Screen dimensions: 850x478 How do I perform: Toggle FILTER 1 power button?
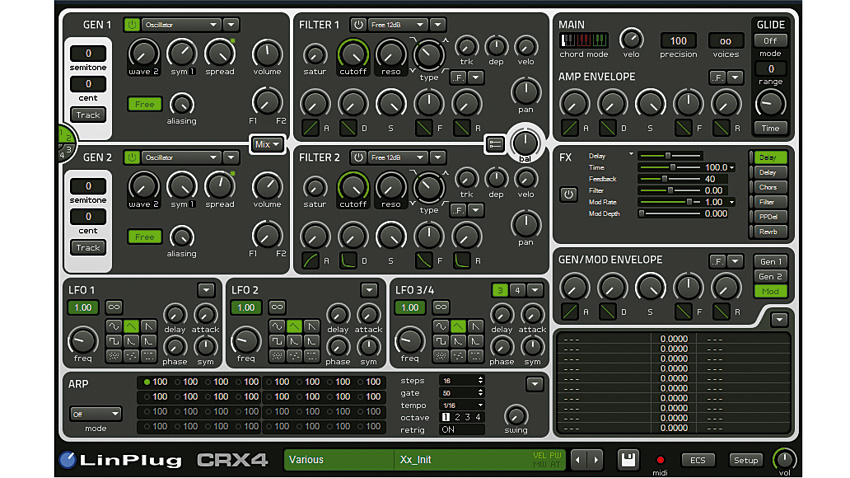[358, 24]
